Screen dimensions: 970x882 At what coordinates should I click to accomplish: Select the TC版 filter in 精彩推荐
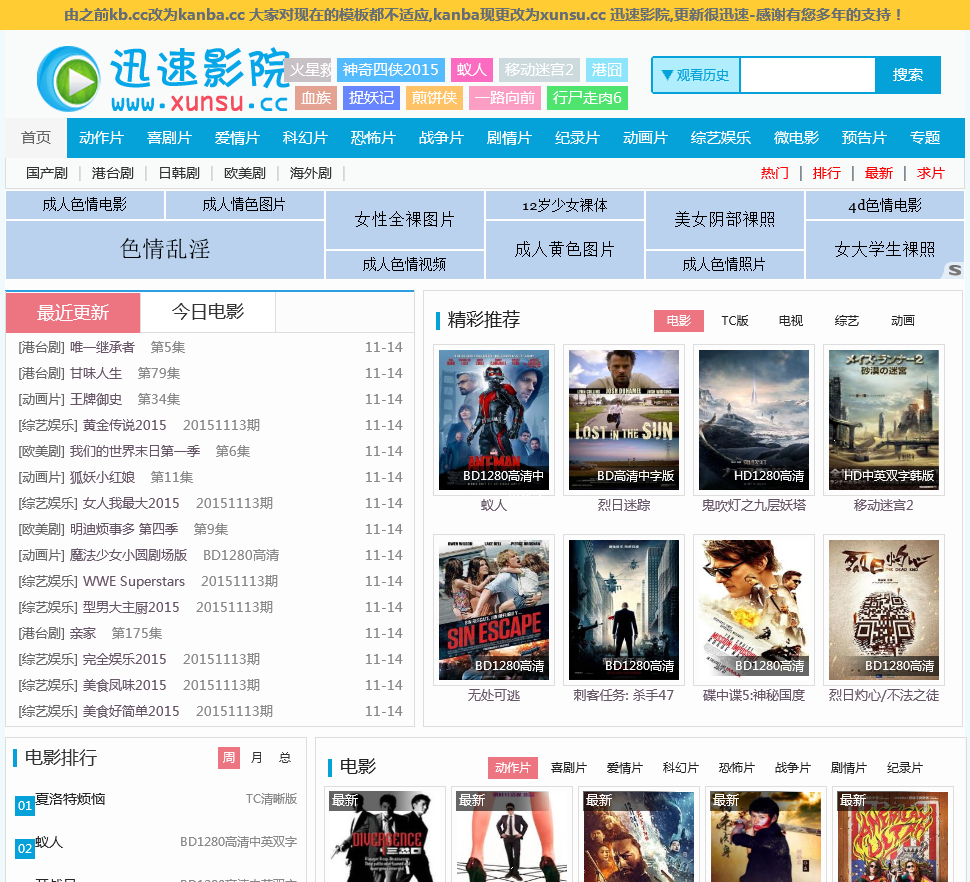click(x=735, y=320)
